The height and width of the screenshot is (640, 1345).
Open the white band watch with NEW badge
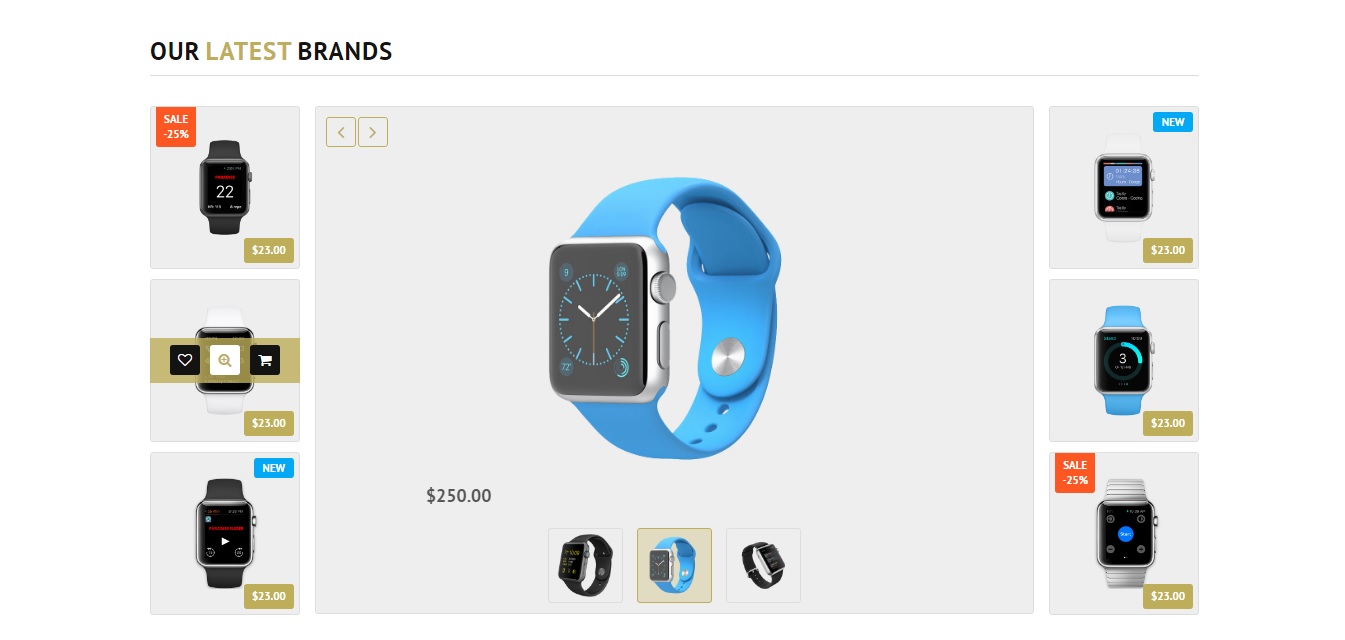click(x=1124, y=187)
